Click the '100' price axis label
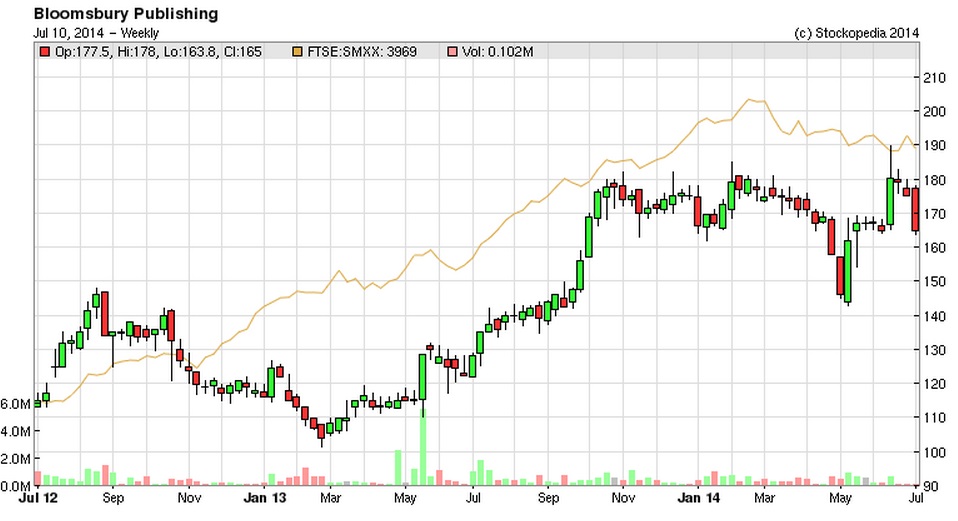 [x=935, y=452]
